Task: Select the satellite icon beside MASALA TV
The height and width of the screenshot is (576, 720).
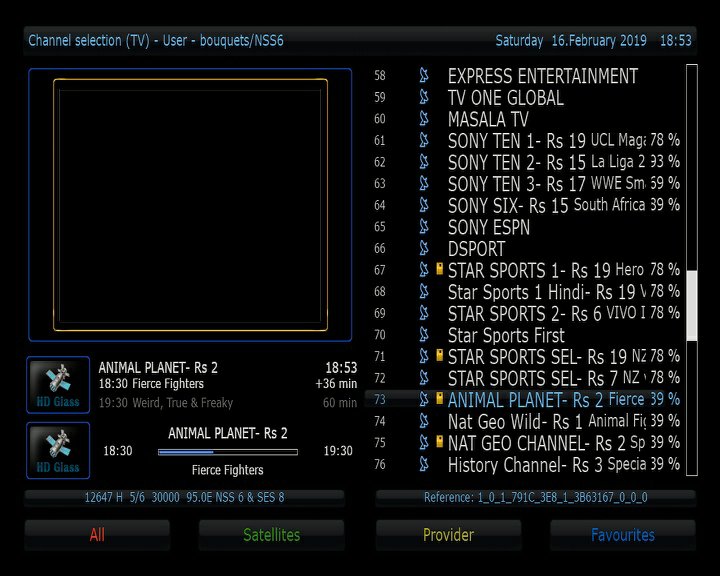Action: 424,119
